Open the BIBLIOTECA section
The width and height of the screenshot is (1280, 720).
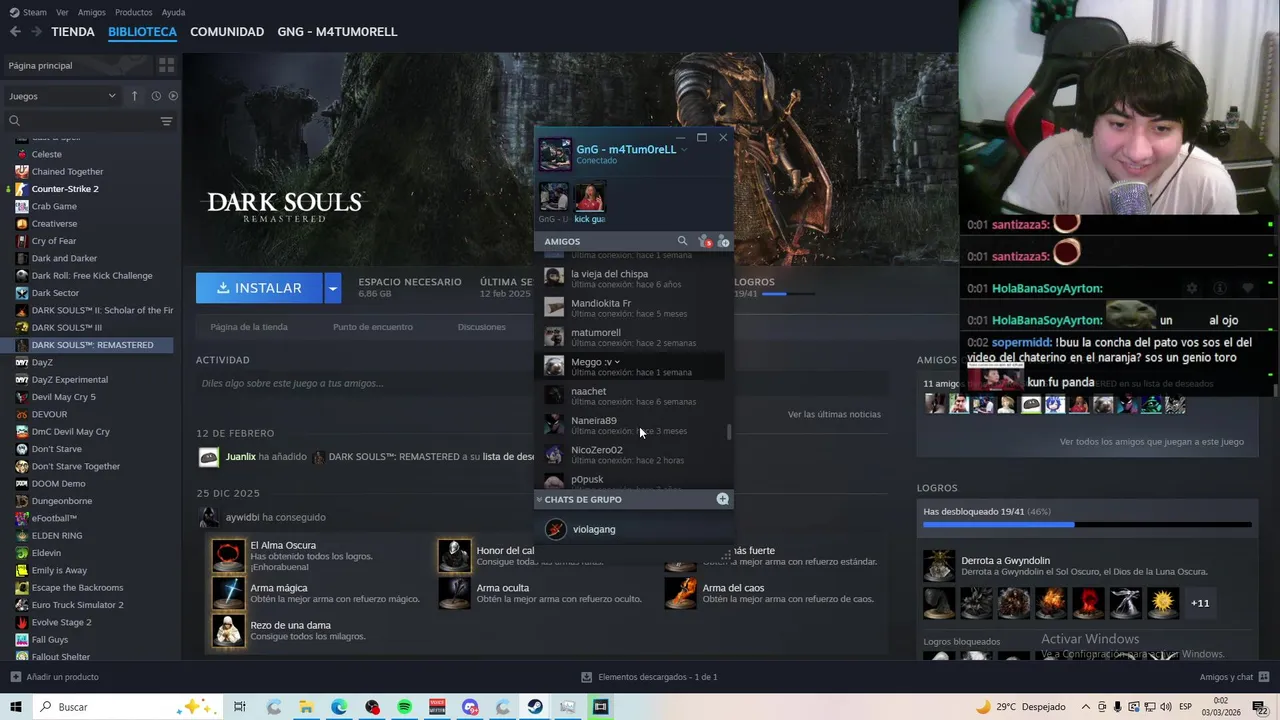pyautogui.click(x=142, y=32)
